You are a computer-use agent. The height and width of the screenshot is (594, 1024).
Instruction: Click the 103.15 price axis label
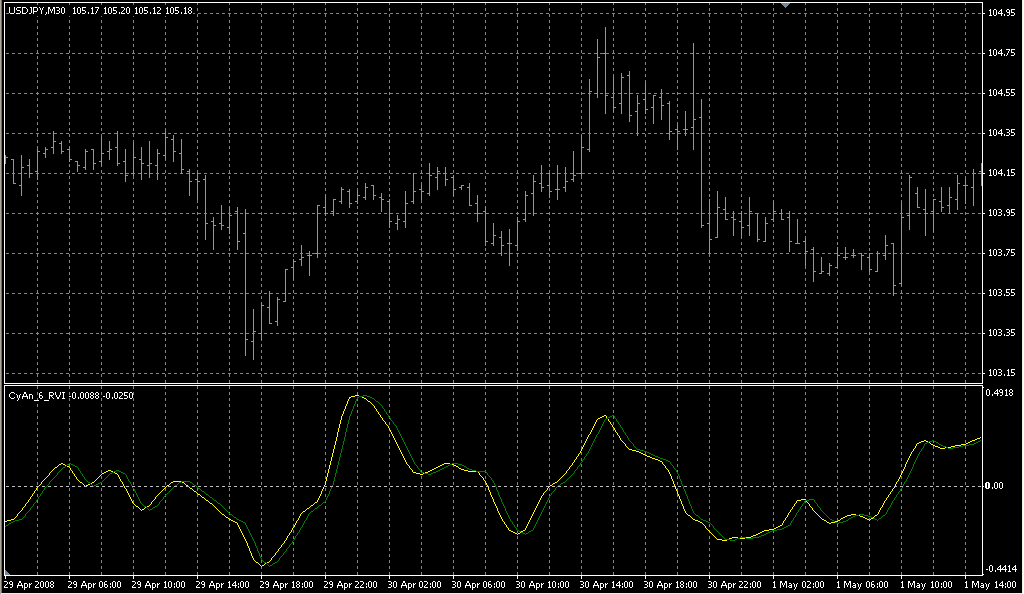pyautogui.click(x=1001, y=373)
